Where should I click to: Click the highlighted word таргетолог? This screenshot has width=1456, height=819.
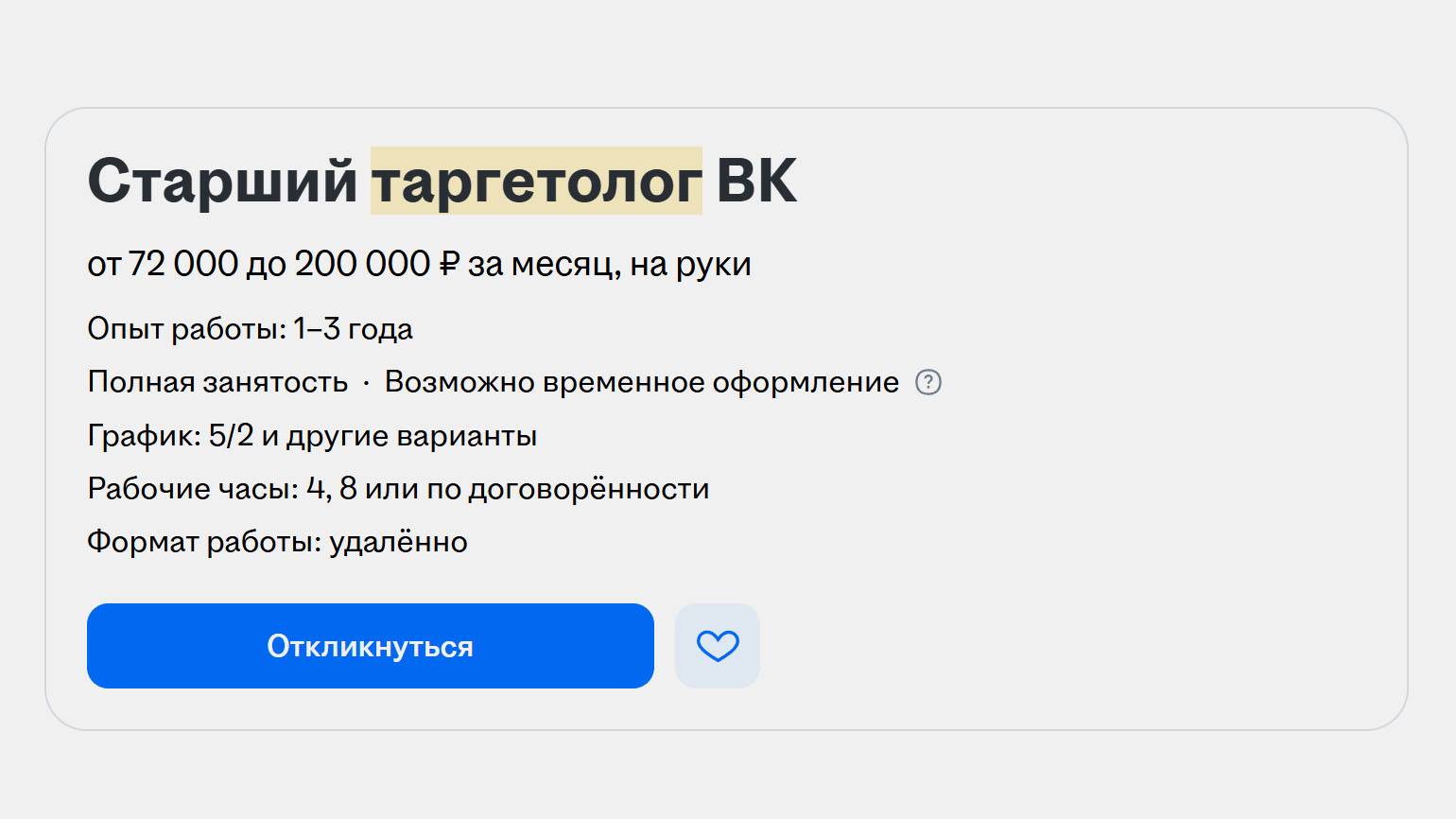tap(536, 181)
